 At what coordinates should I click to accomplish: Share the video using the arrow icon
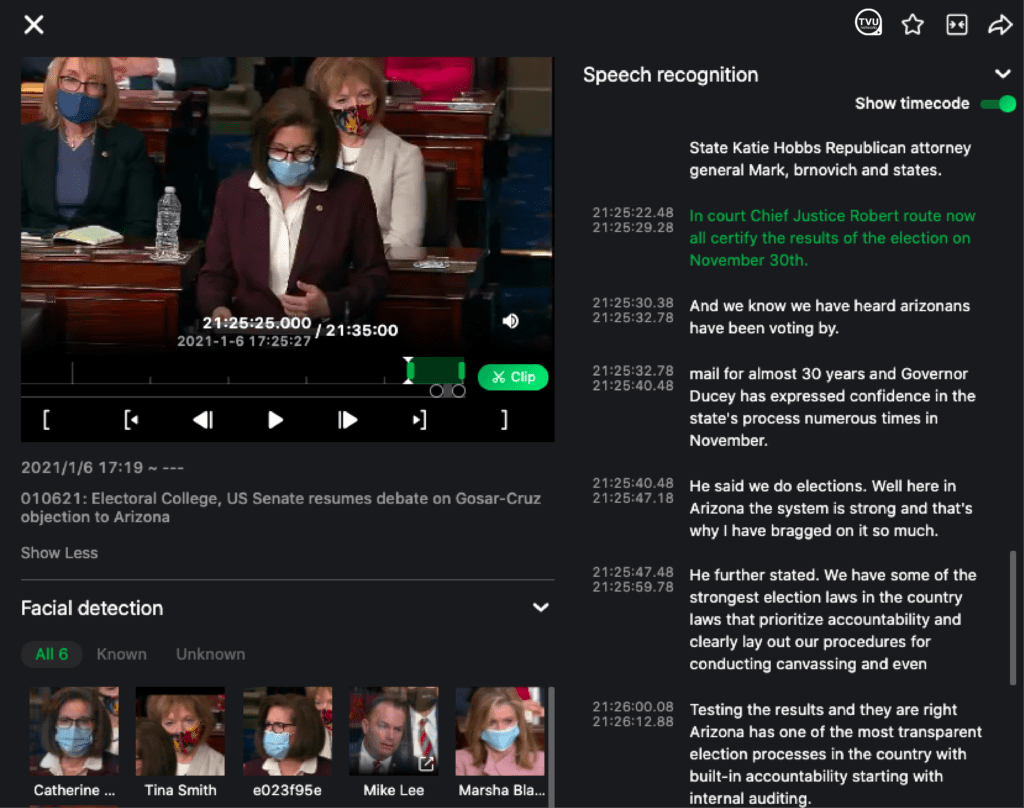pos(1000,25)
